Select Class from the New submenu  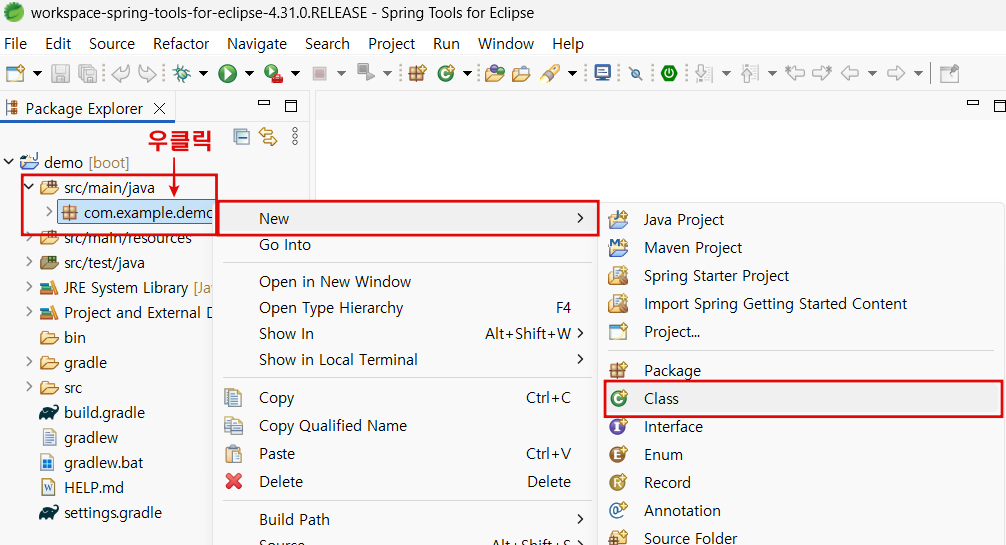pos(661,398)
